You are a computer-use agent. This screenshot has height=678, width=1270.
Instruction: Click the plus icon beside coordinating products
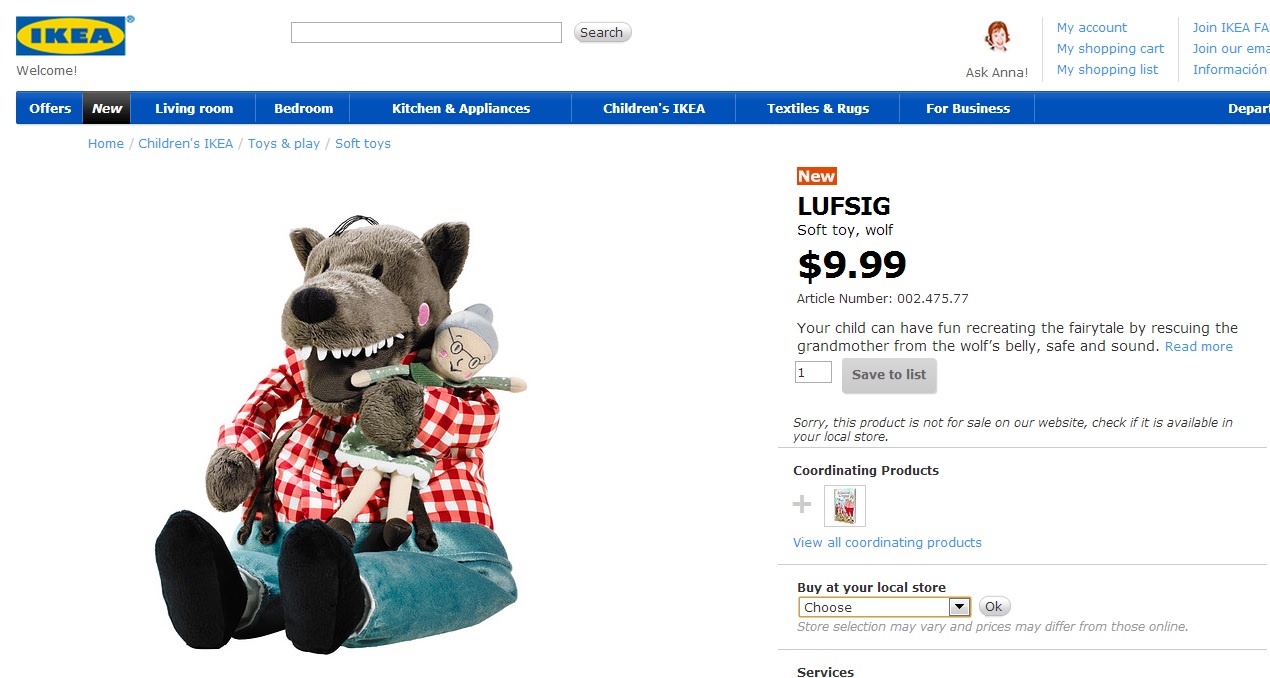pos(802,505)
